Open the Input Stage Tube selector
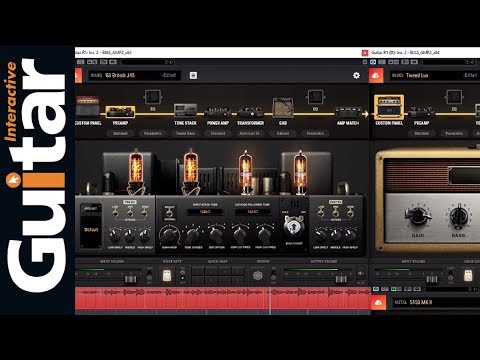Screen dimensions: 480x360 pos(205,212)
